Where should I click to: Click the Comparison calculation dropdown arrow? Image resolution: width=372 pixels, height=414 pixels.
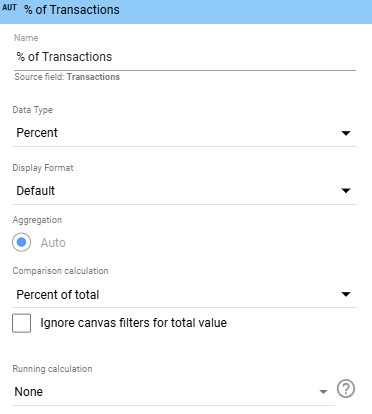pyautogui.click(x=346, y=294)
